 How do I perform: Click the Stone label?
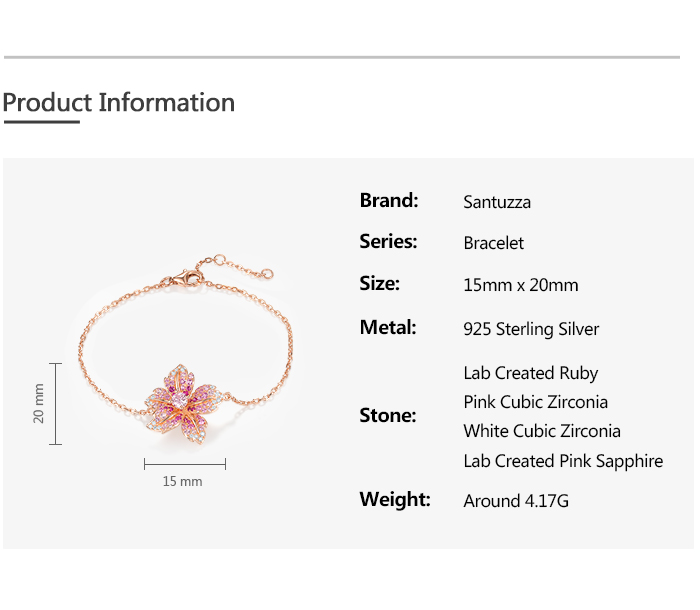[x=387, y=415]
